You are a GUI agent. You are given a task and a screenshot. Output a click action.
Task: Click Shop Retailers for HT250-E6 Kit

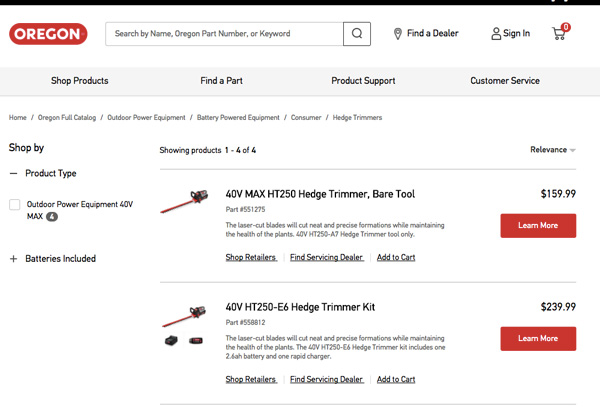tap(251, 380)
